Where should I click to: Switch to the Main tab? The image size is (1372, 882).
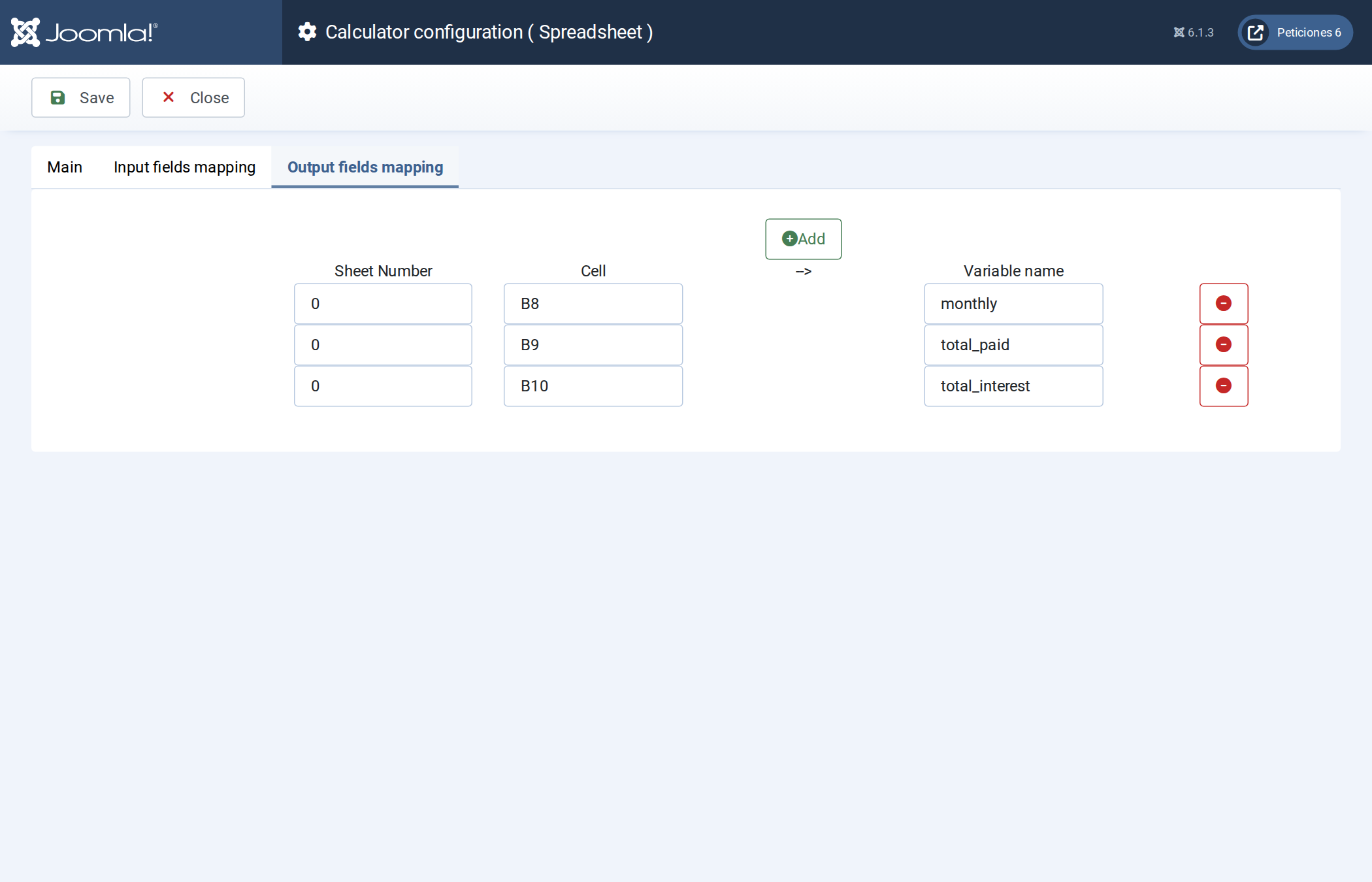[x=65, y=167]
